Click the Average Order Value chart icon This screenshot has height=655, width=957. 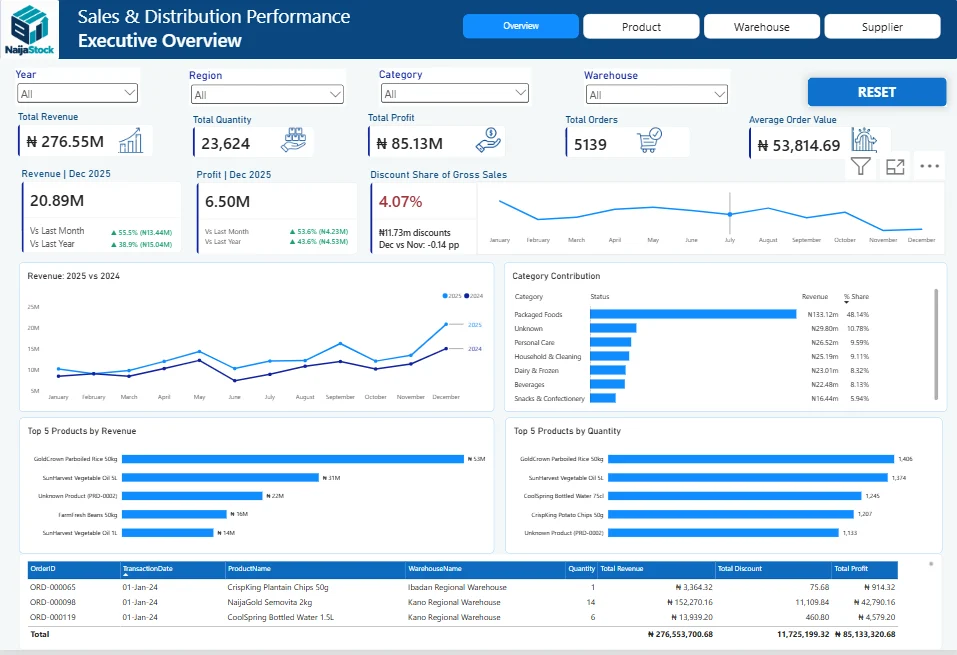point(864,140)
